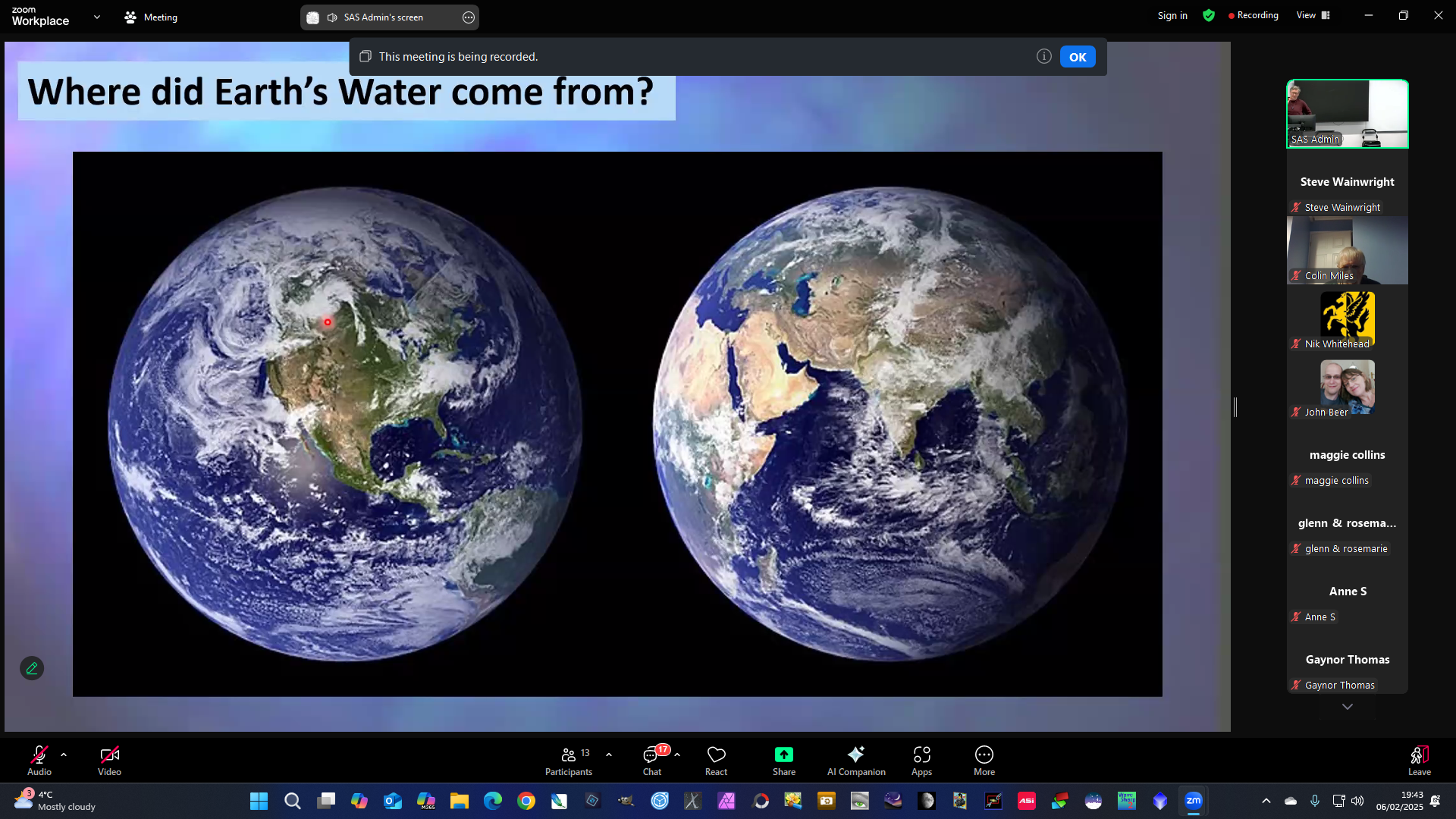Unmute the microphone Audio button
Viewport: 1456px width, 819px height.
tap(39, 760)
